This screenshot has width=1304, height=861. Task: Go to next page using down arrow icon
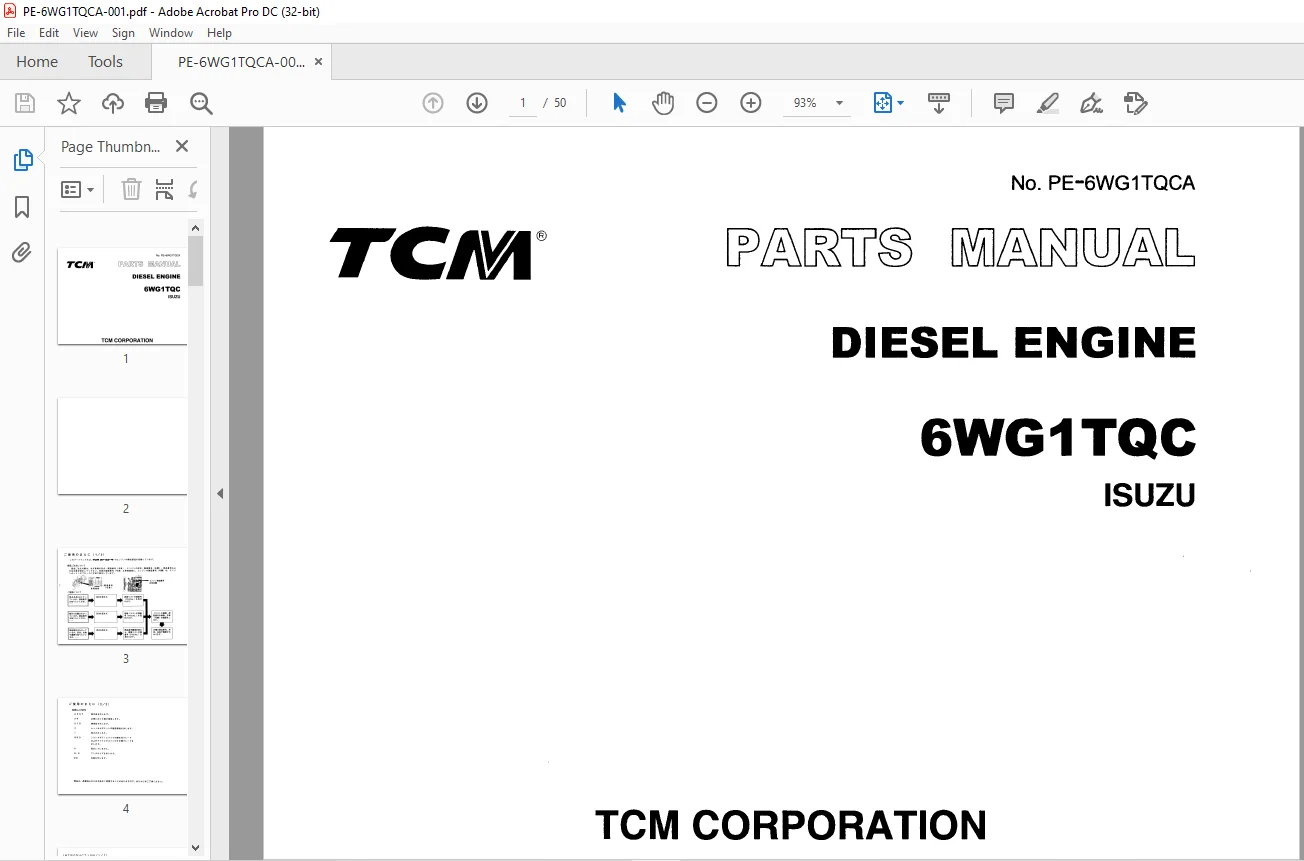(x=477, y=103)
